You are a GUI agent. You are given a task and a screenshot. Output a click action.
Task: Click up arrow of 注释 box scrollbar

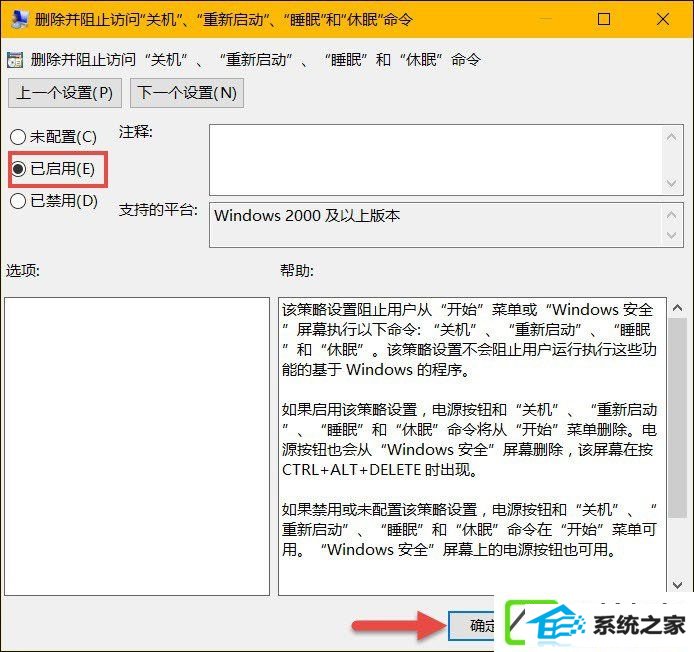(671, 137)
